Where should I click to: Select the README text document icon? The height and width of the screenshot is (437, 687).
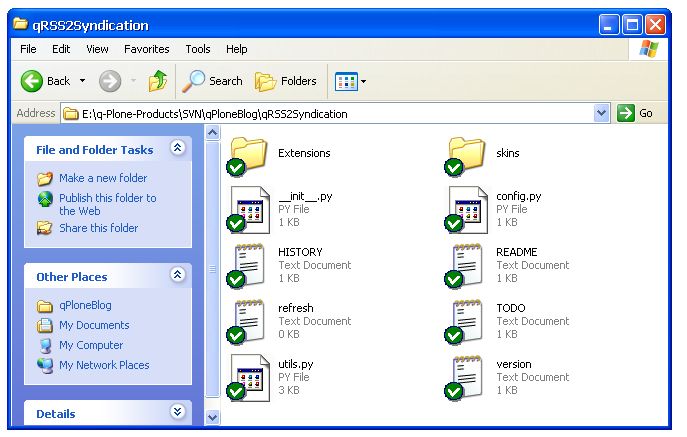click(465, 265)
